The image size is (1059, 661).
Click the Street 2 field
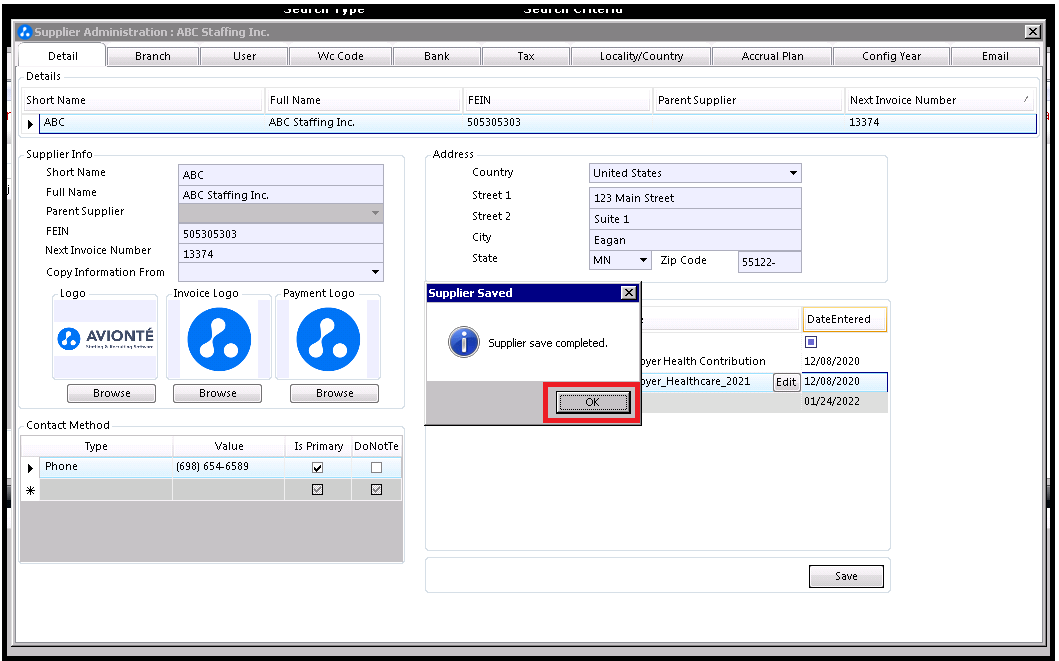coord(696,219)
